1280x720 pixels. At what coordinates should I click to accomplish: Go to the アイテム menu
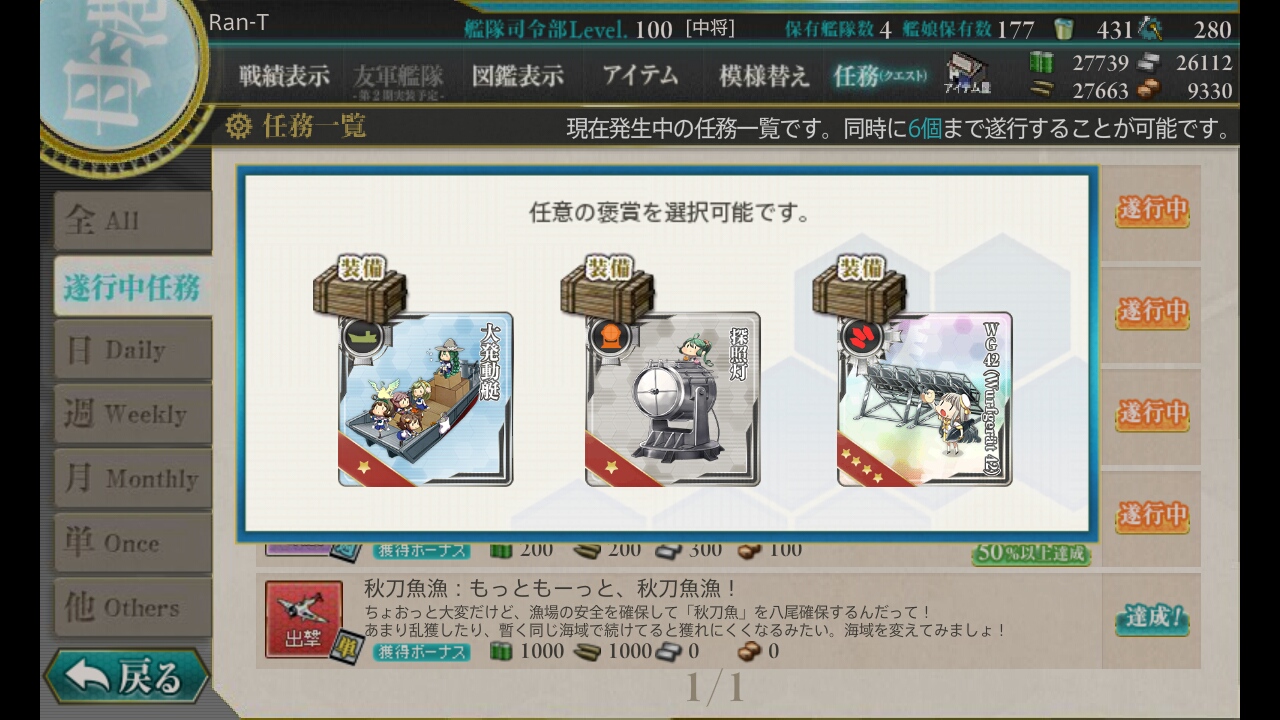click(640, 76)
